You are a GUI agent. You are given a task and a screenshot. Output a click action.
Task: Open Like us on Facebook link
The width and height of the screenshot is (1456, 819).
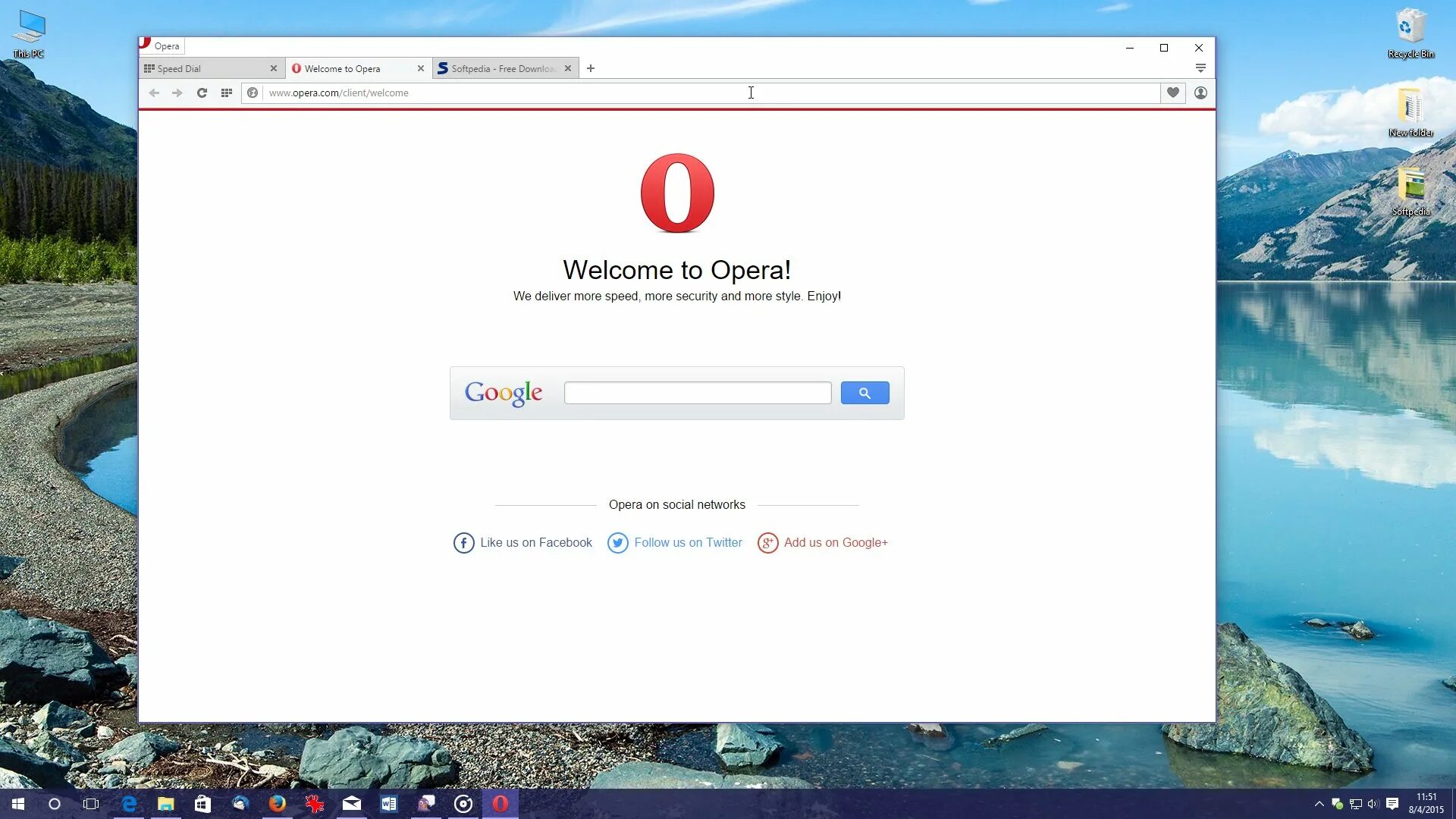536,543
